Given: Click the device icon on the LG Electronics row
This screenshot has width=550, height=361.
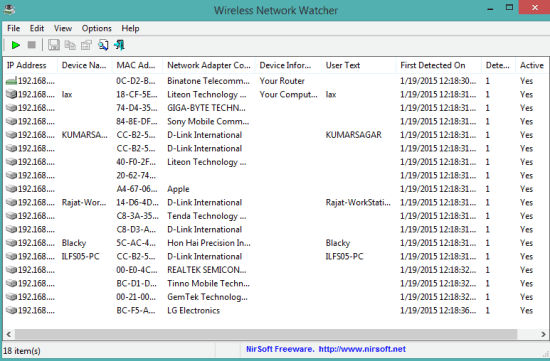Looking at the screenshot, I should 11,310.
